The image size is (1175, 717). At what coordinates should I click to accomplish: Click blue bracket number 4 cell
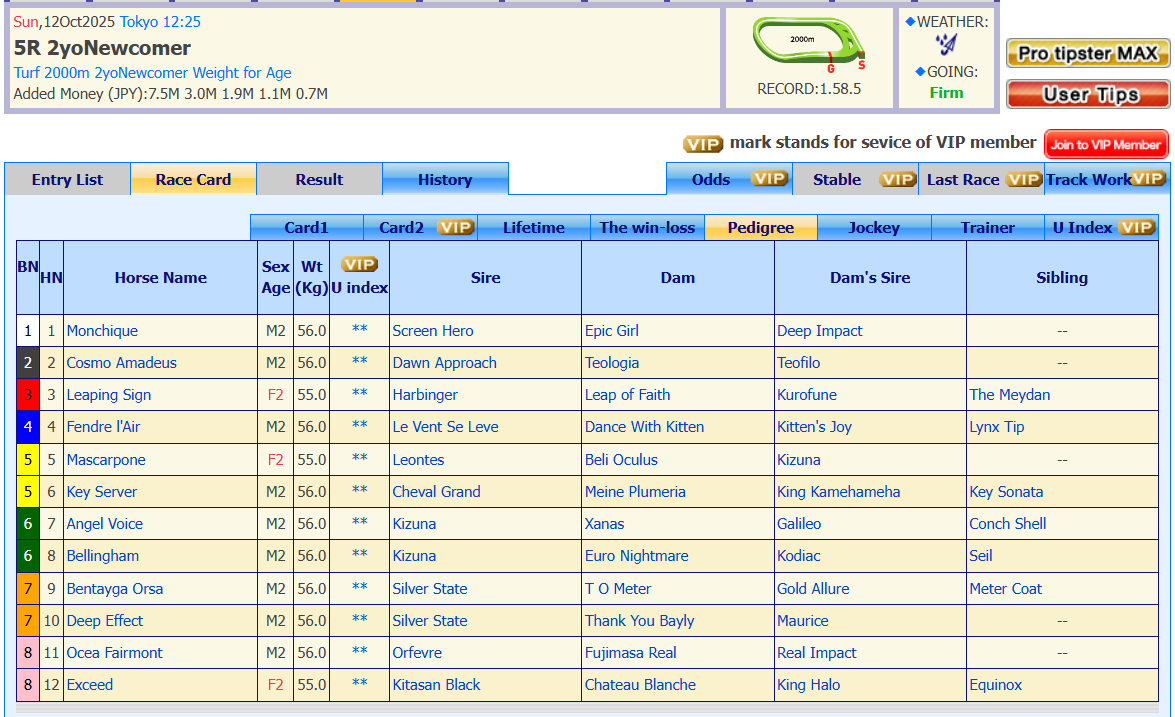coord(28,427)
